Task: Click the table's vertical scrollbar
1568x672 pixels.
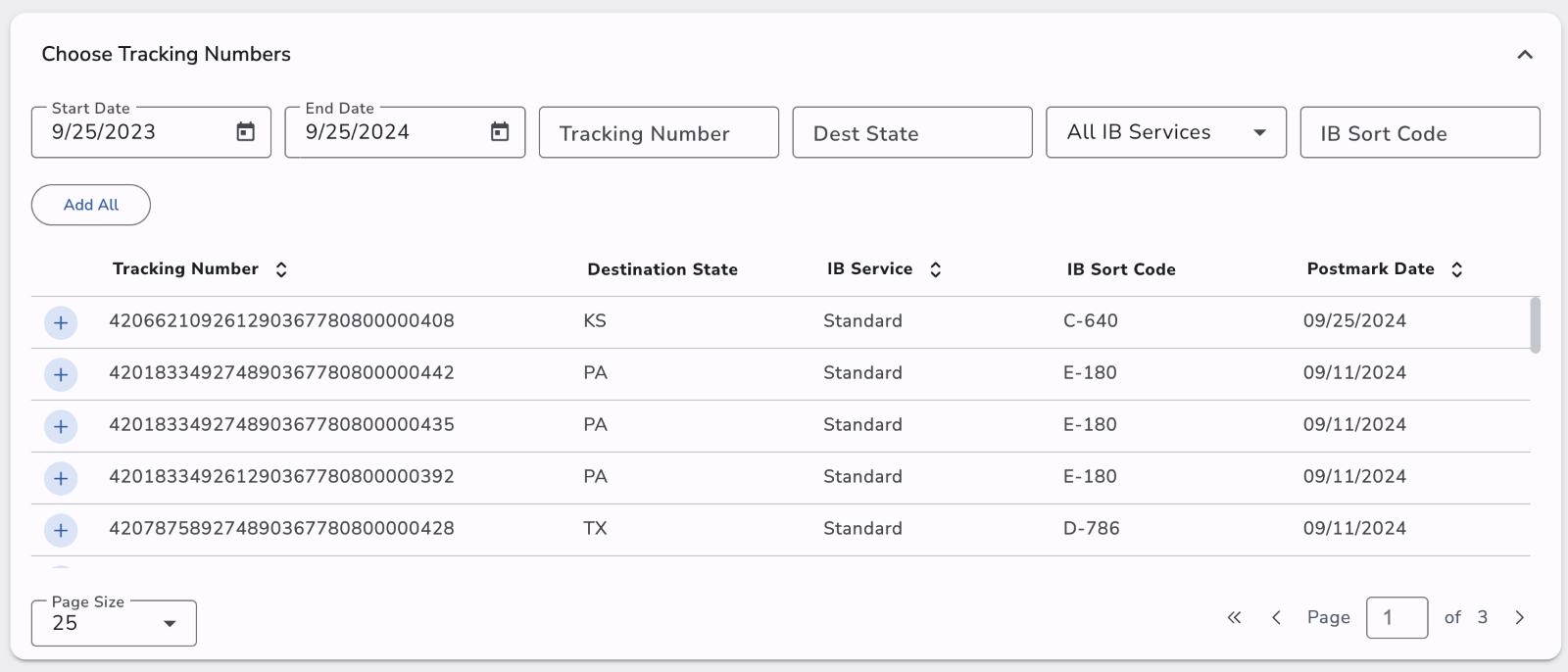Action: tap(1535, 325)
